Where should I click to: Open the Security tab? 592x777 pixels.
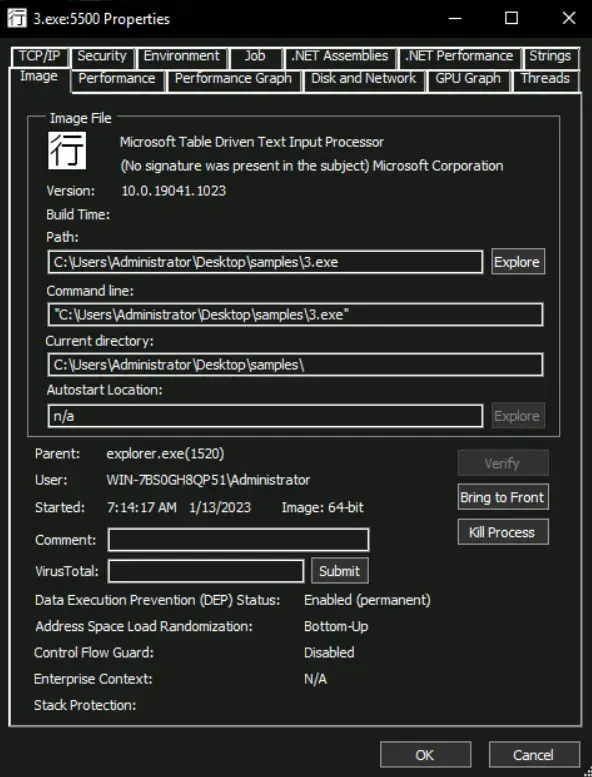tap(102, 56)
